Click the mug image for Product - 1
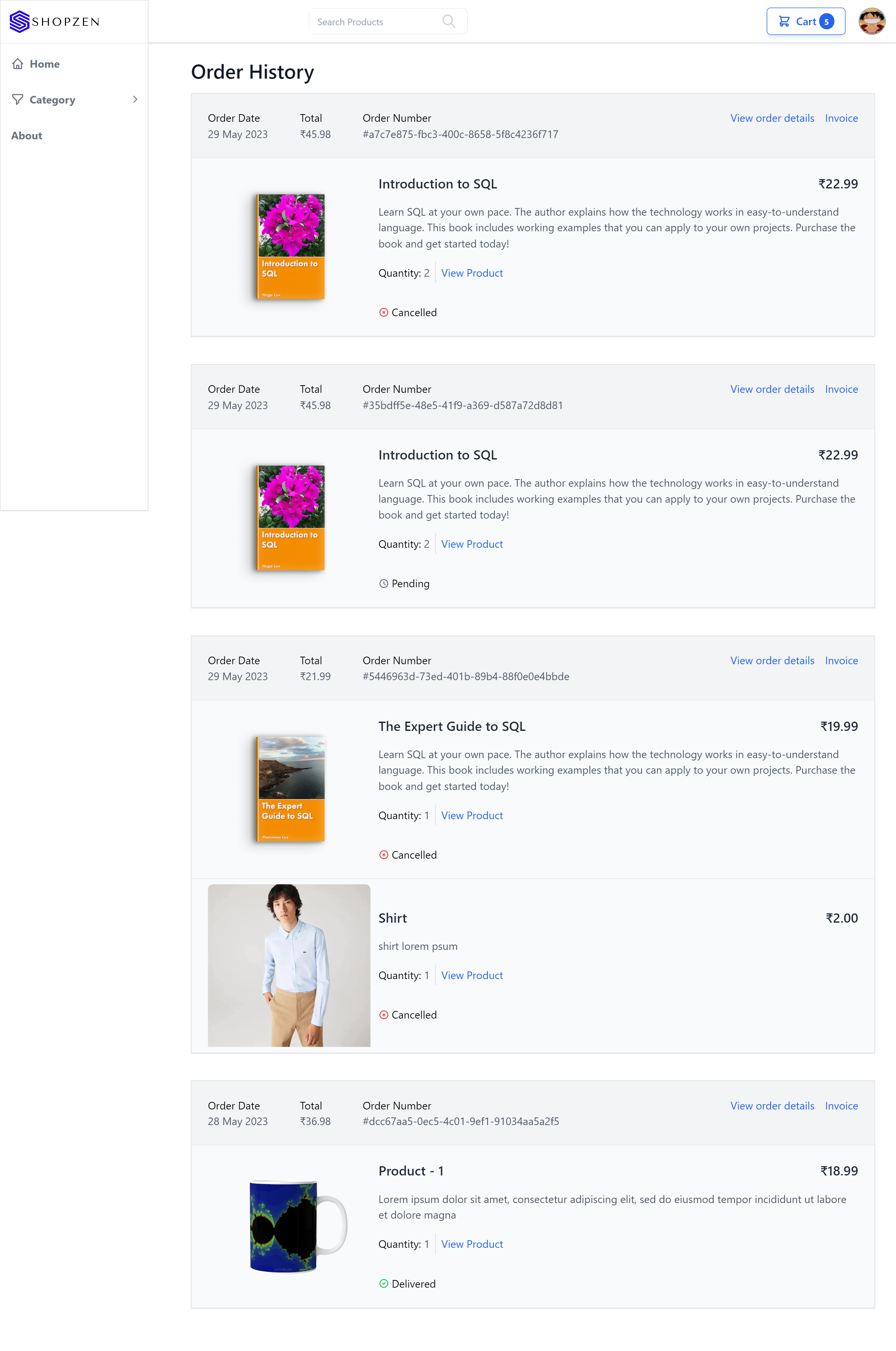896x1351 pixels. pos(288,1228)
